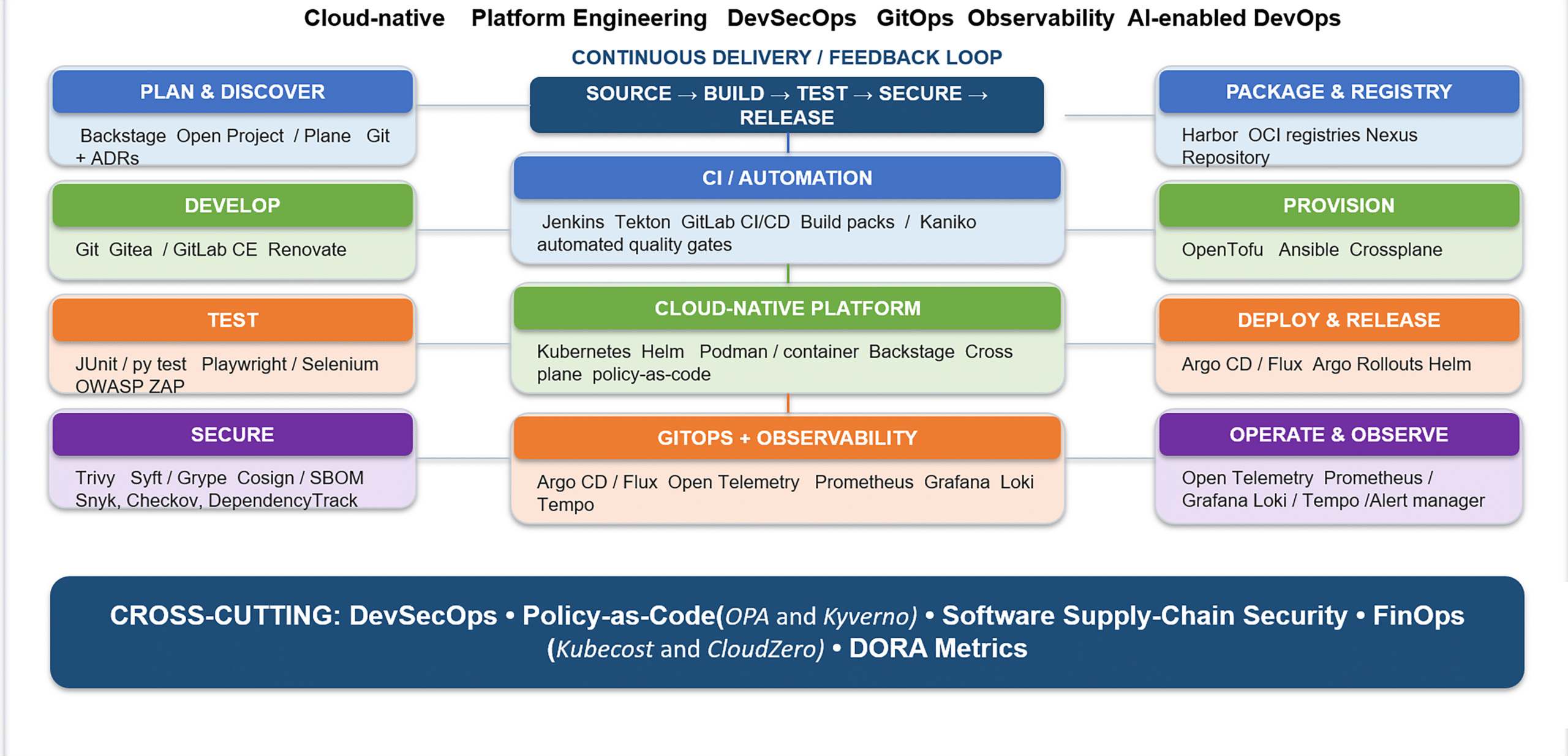Select the purple SECURE header on the left
Screen dimensions: 1568x756
pyautogui.click(x=232, y=435)
